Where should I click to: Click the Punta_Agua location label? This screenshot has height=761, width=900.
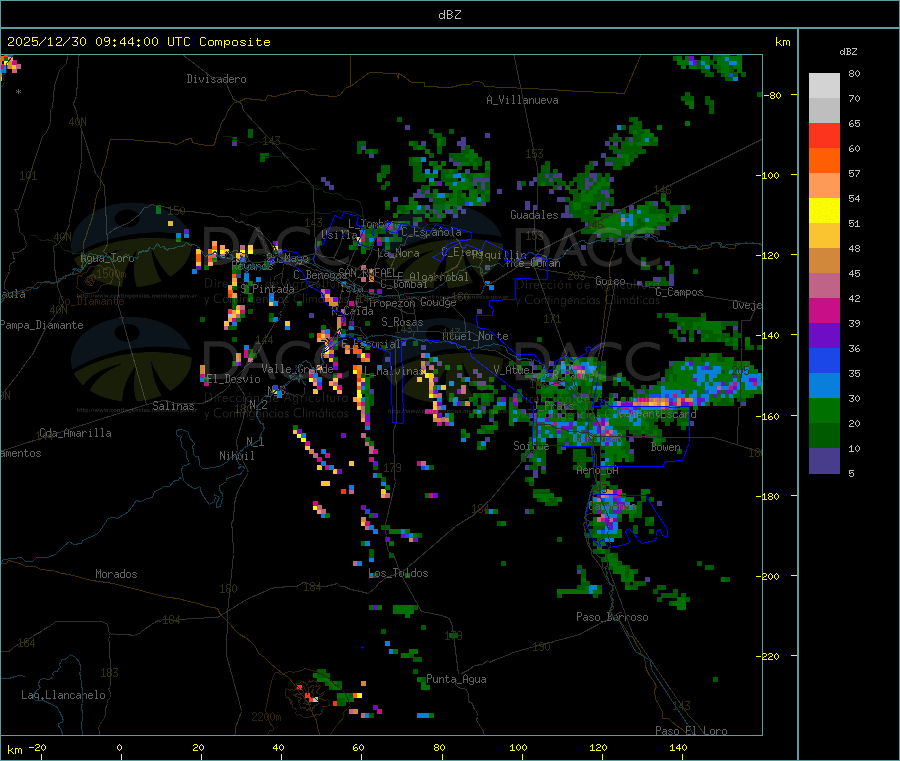pyautogui.click(x=456, y=680)
